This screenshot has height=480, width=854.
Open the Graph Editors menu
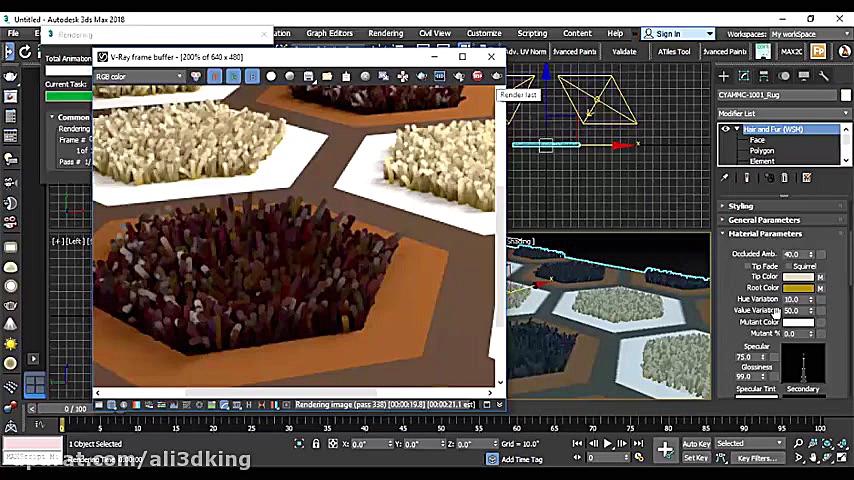point(329,33)
